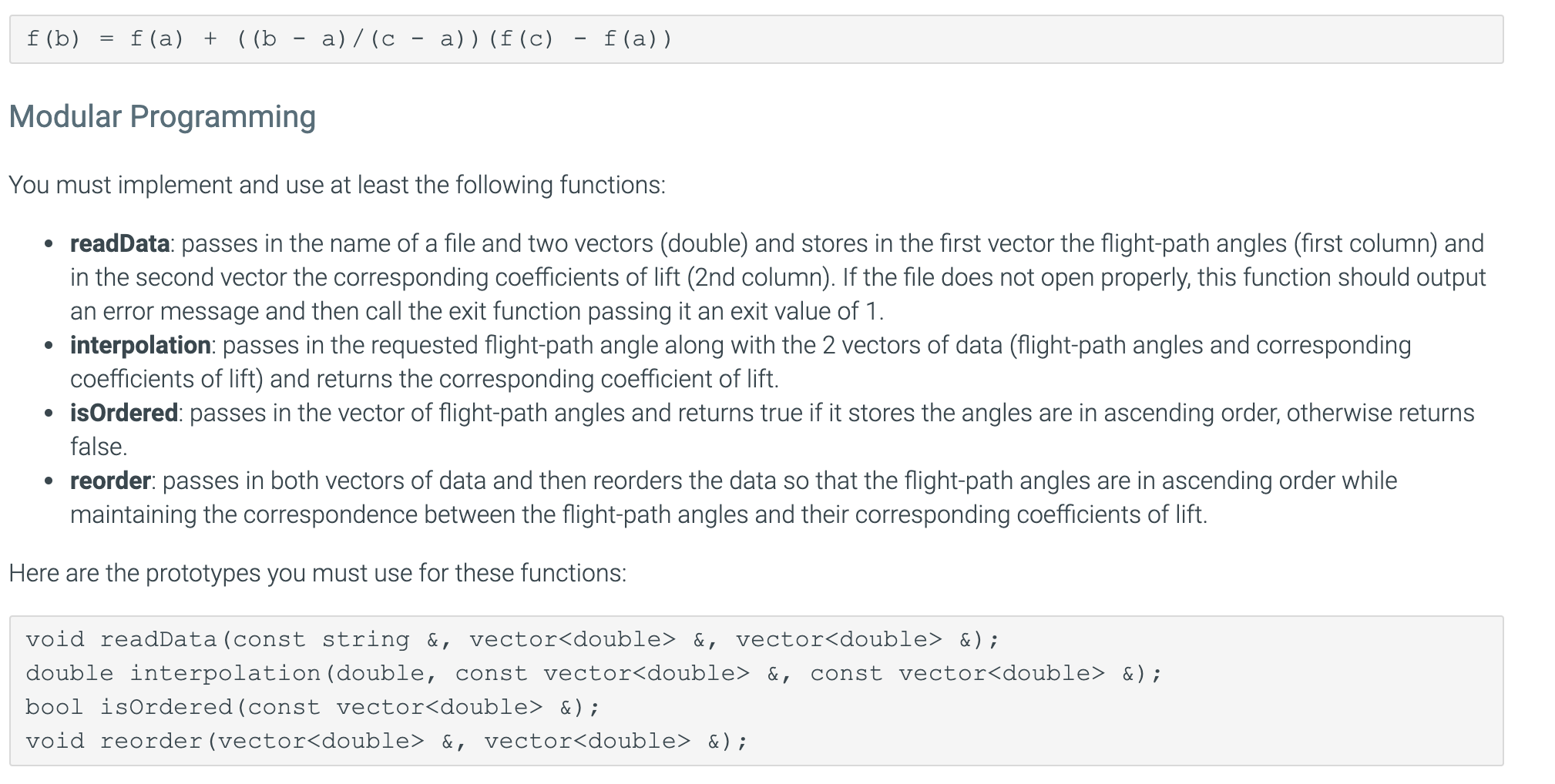Click the bullet point before readData

coord(49,244)
